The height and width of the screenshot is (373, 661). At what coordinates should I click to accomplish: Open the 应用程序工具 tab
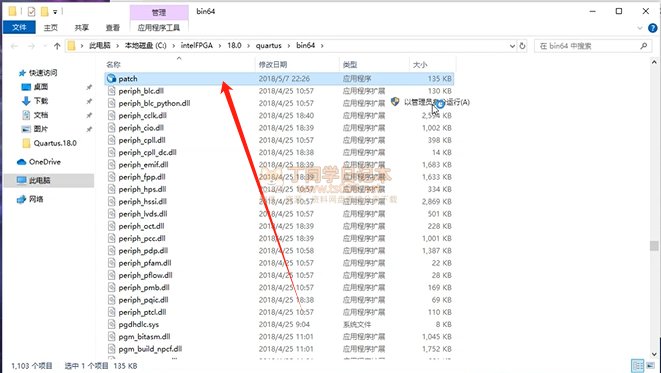click(x=159, y=27)
